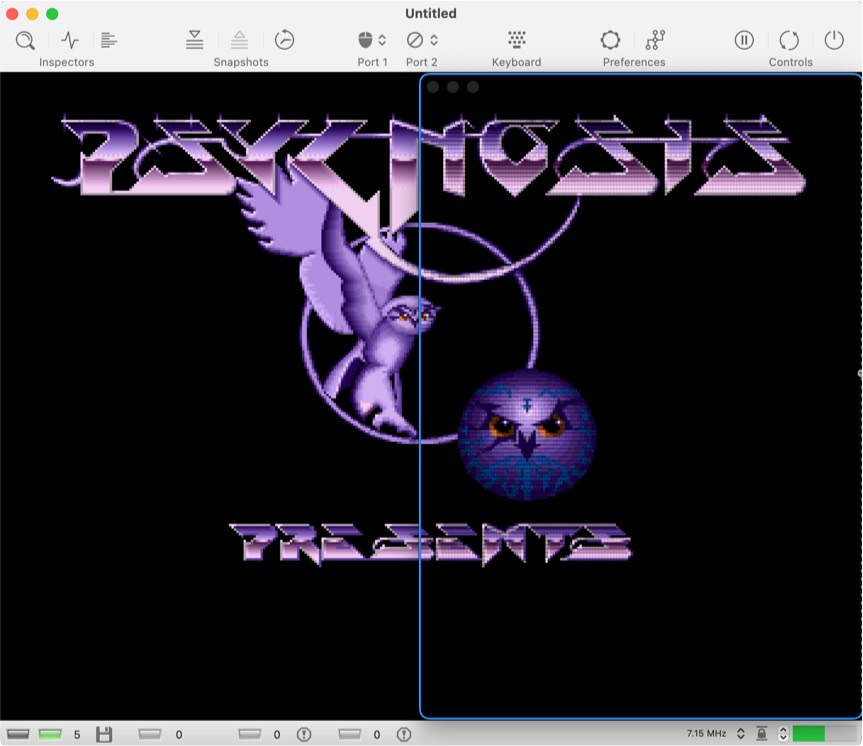Open the virtual Keyboard

point(516,40)
